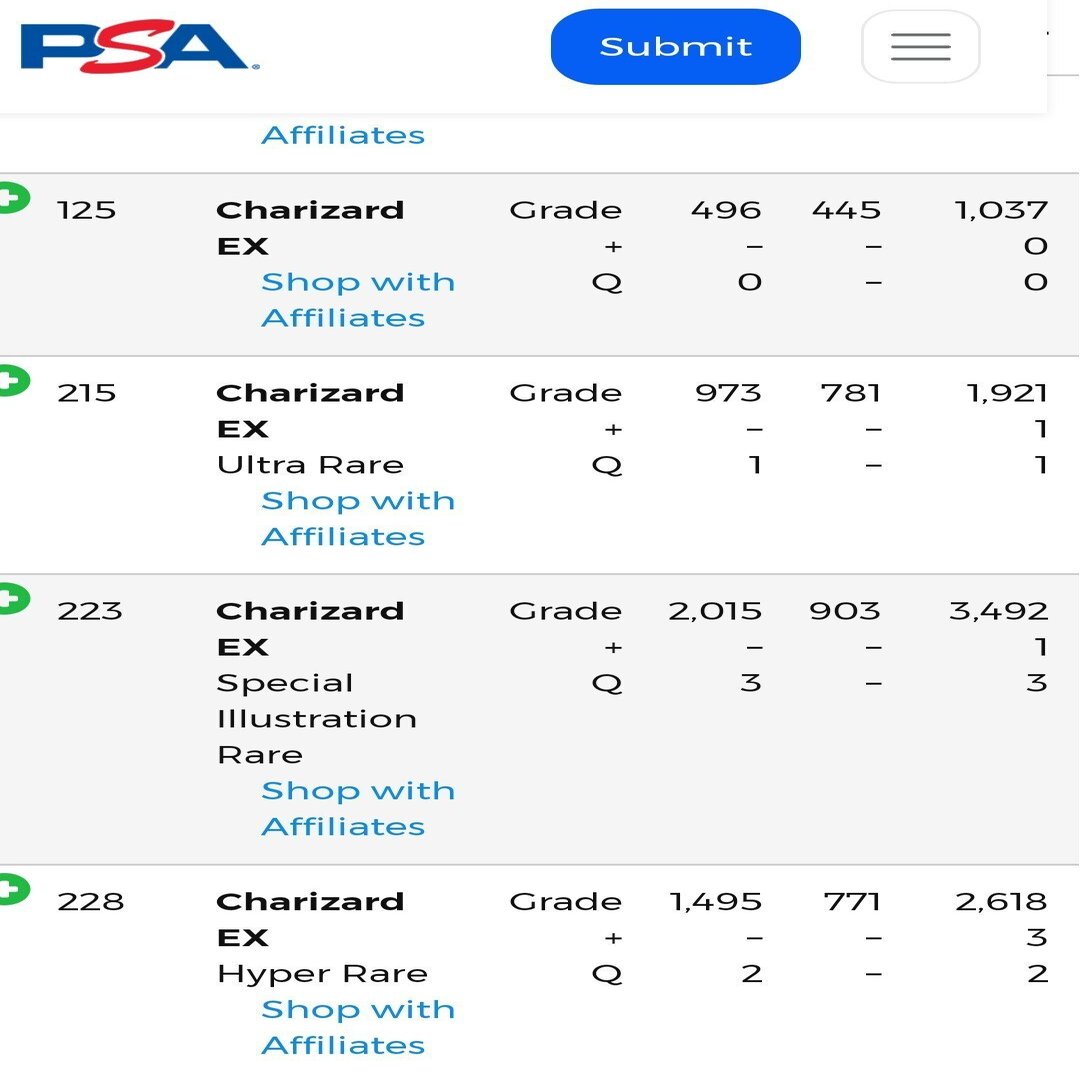Image resolution: width=1080 pixels, height=1080 pixels.
Task: Click the 1,921 total for card 215
Action: (x=1007, y=393)
